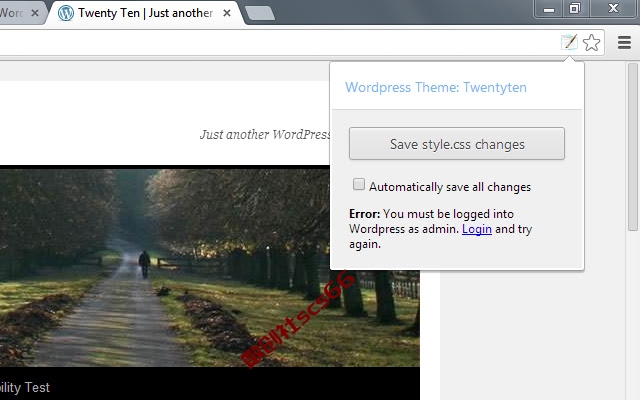Viewport: 640px width, 400px height.
Task: Switch to the Twenty Ten tab
Action: pos(145,13)
